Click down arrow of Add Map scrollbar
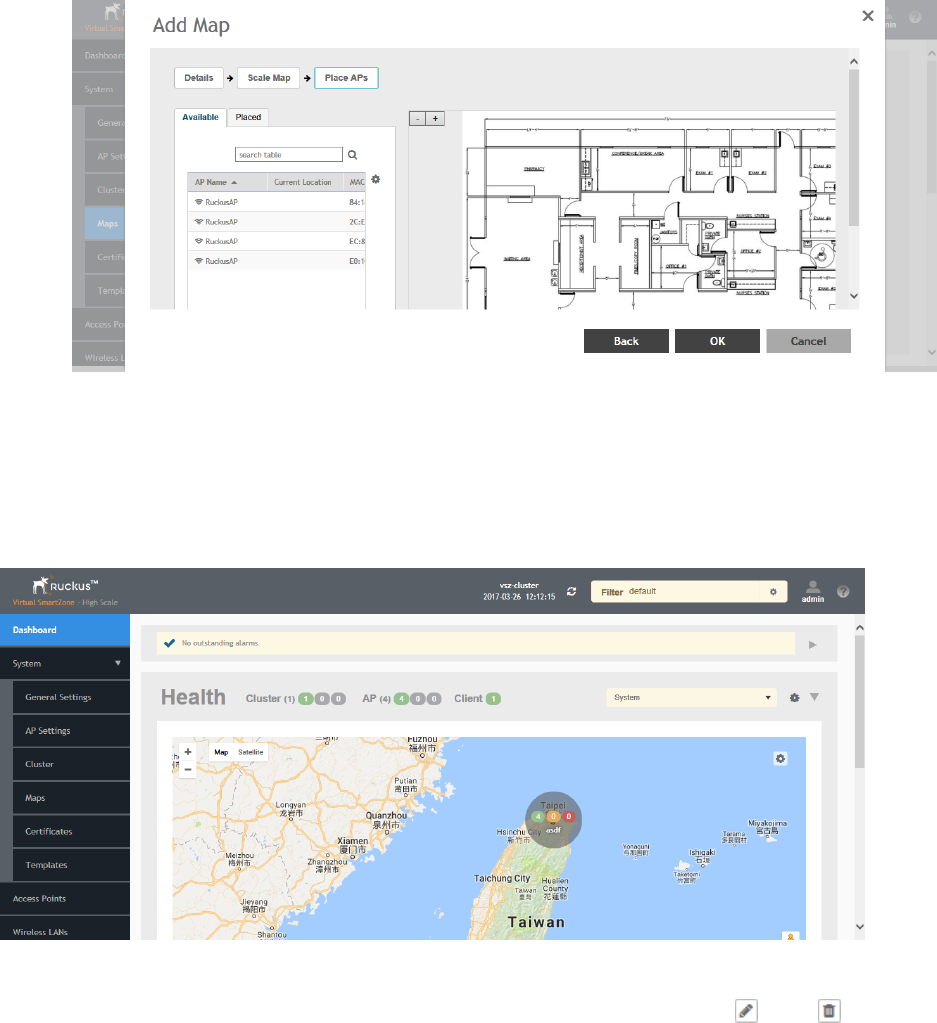The height and width of the screenshot is (1023, 937). click(x=853, y=296)
